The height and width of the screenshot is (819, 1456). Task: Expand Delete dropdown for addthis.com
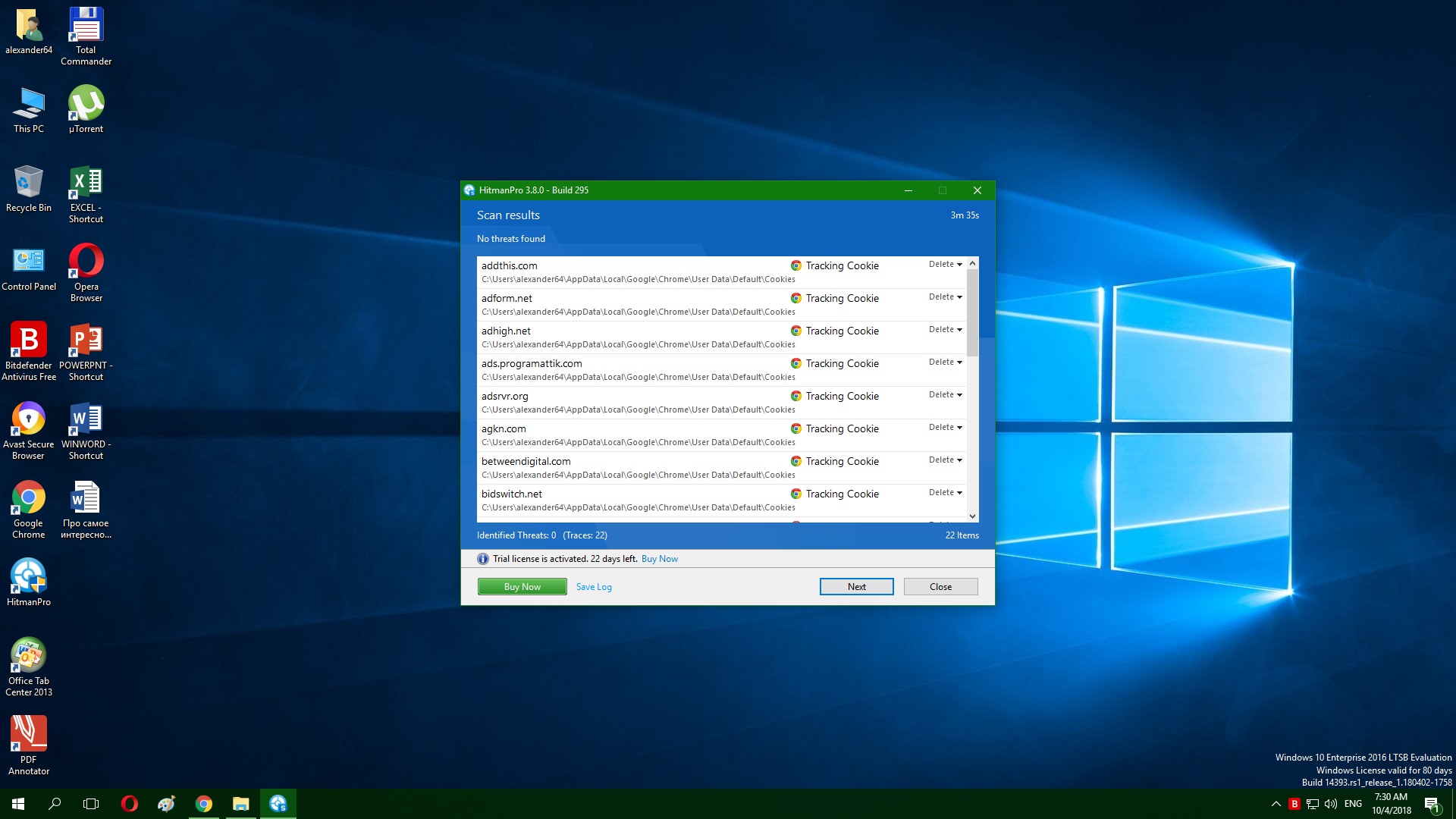pos(946,265)
